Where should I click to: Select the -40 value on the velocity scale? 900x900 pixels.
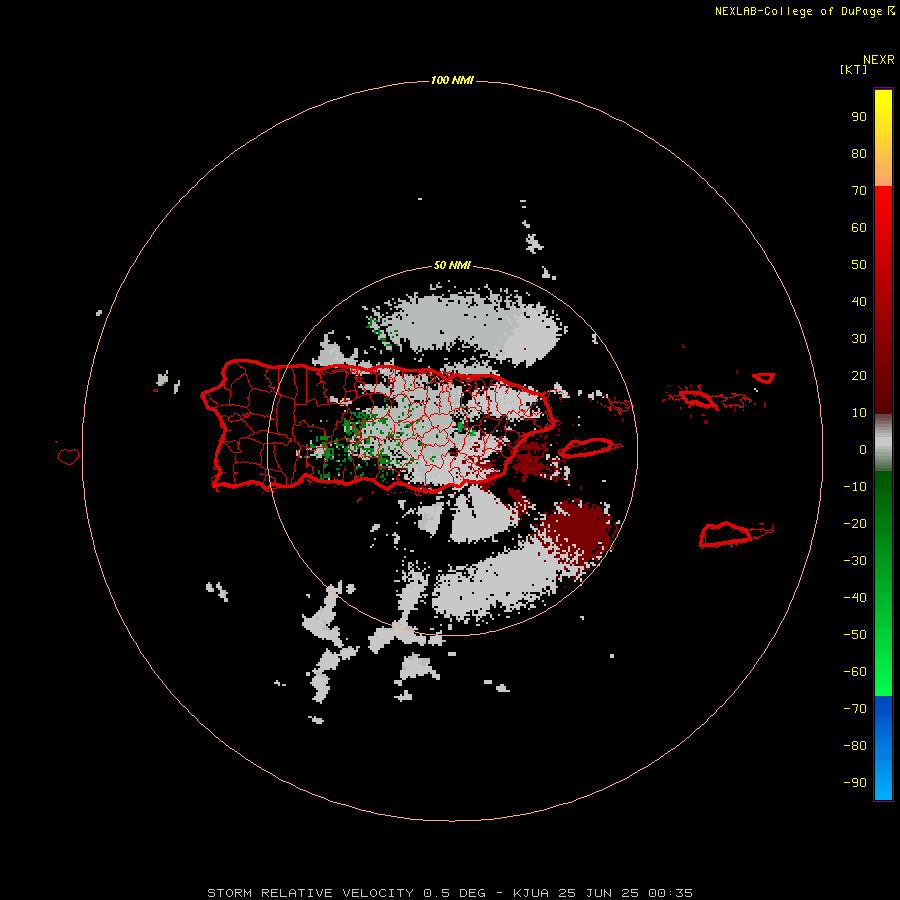(855, 598)
